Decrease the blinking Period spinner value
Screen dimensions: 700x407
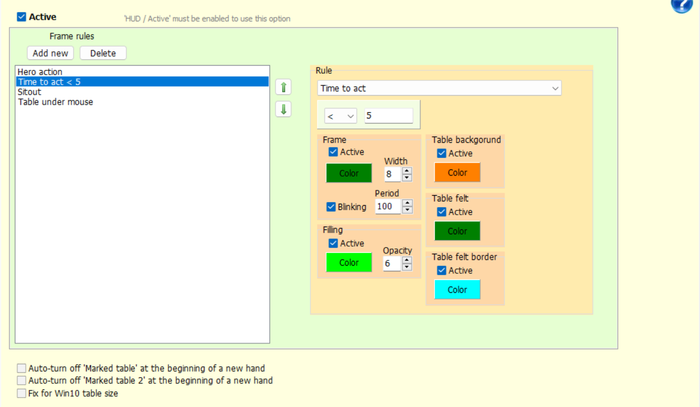pos(407,210)
